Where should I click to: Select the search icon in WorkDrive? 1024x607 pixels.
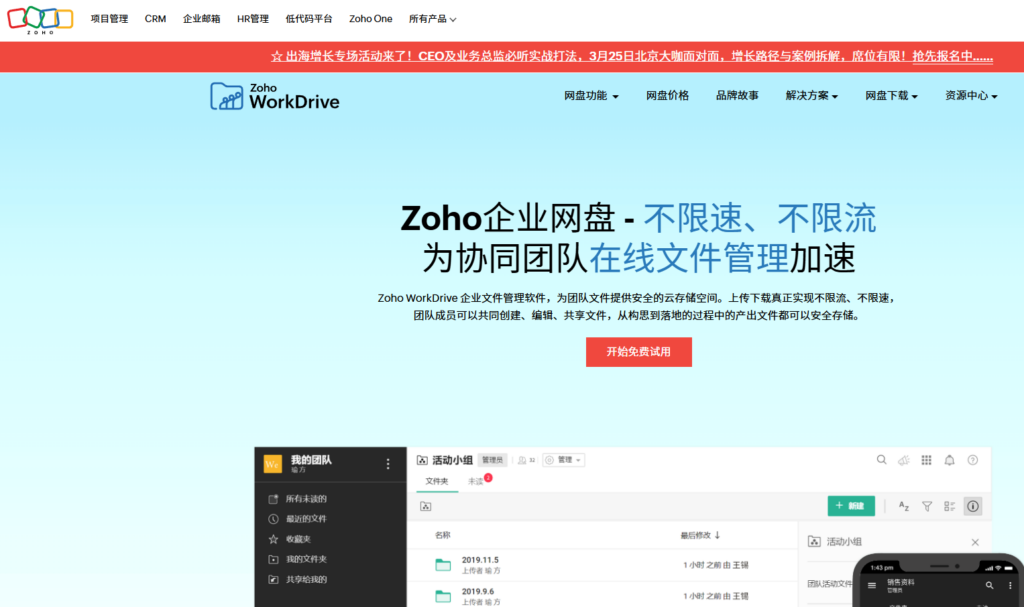point(882,460)
